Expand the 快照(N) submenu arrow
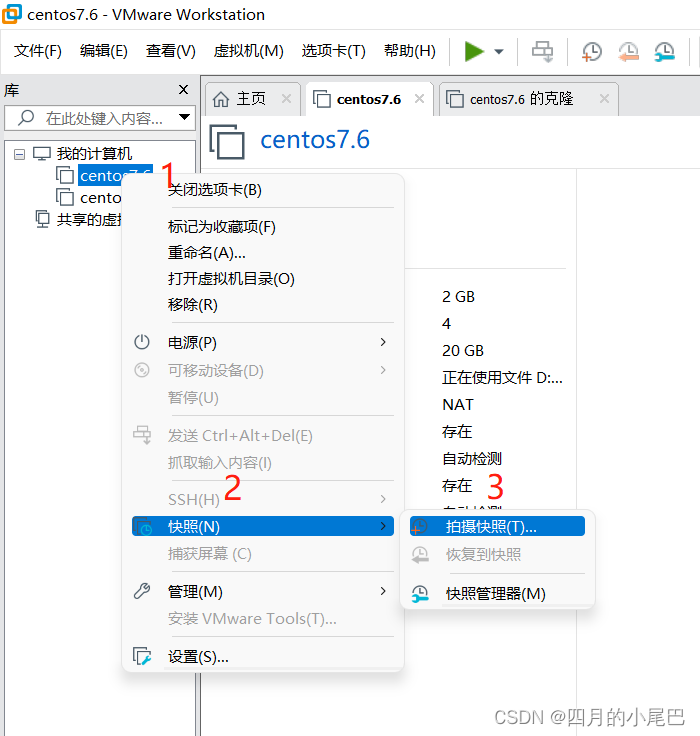Viewport: 700px width, 736px height. pyautogui.click(x=383, y=526)
